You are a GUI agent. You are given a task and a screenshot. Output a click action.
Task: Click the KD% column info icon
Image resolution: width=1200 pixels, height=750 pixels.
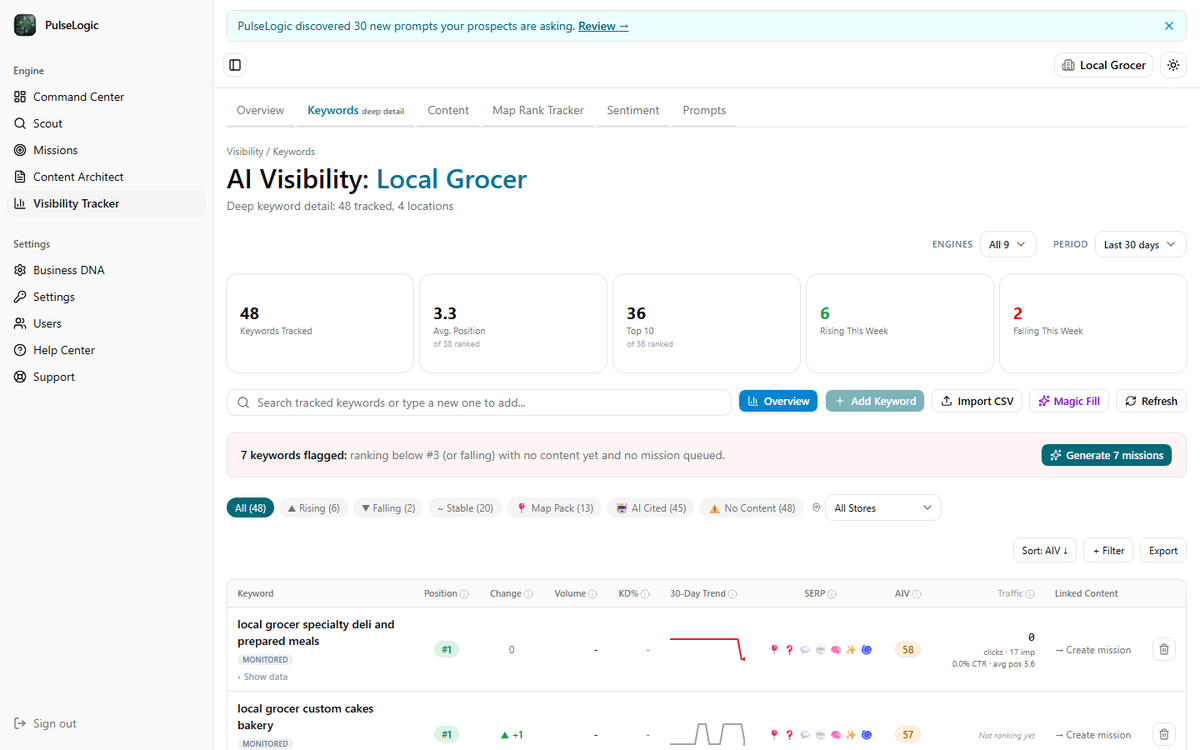[646, 594]
